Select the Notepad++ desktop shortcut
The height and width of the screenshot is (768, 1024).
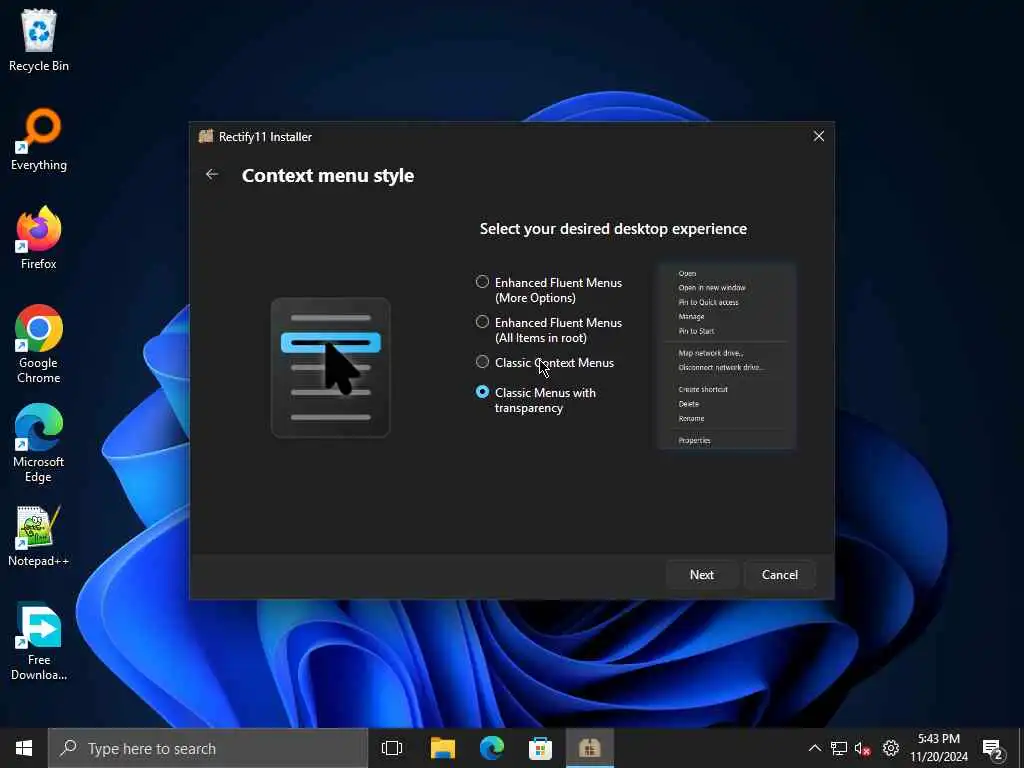[39, 536]
